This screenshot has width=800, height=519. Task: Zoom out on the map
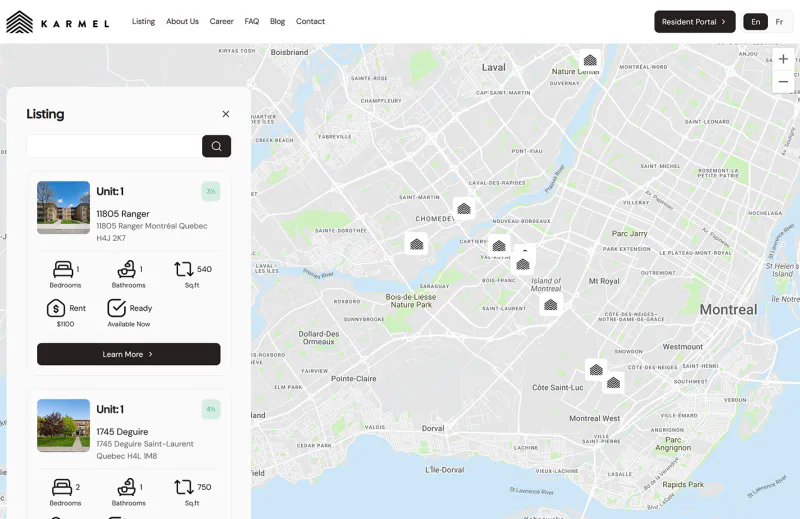click(x=783, y=82)
